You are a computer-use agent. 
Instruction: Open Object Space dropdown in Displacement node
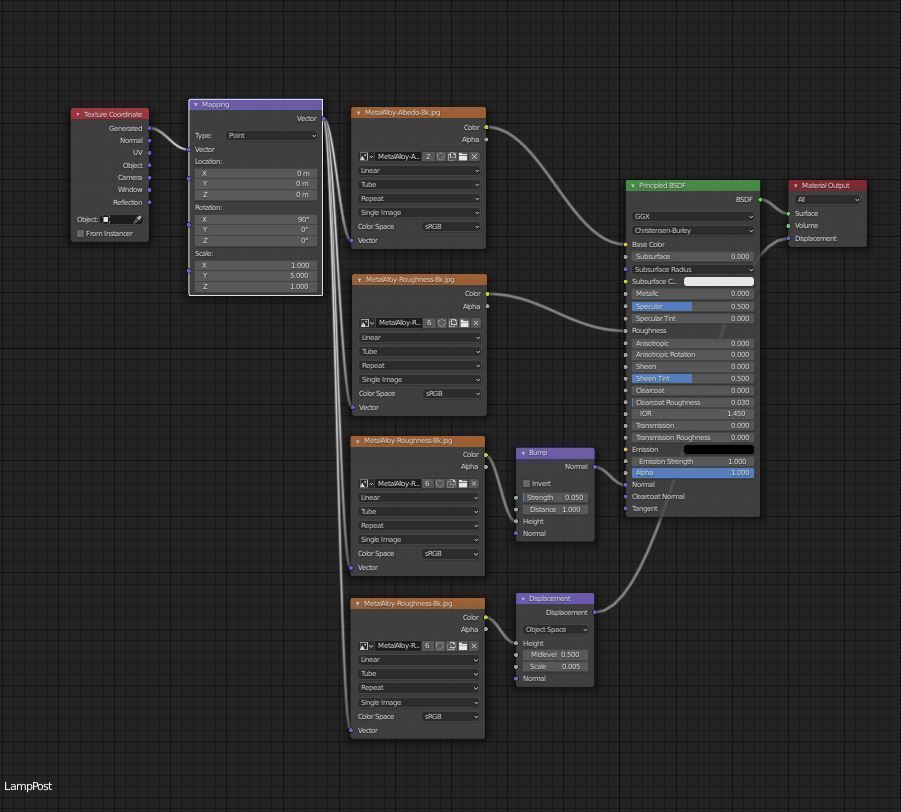click(556, 630)
